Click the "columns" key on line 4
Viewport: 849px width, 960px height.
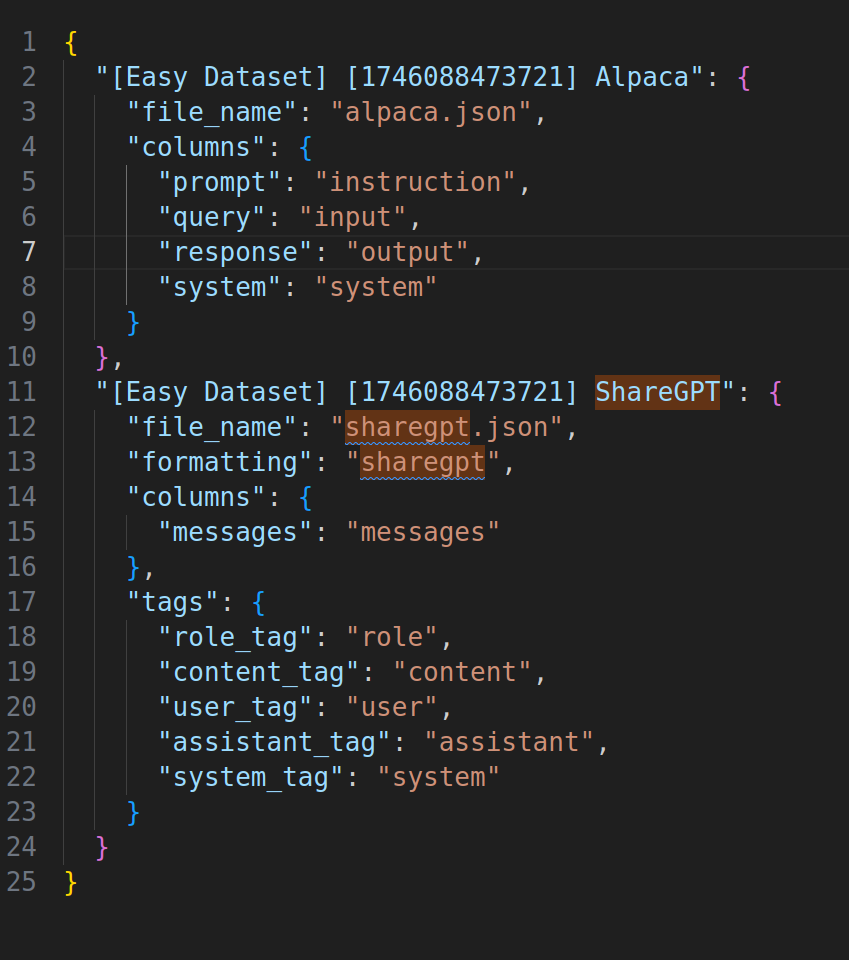(x=196, y=148)
